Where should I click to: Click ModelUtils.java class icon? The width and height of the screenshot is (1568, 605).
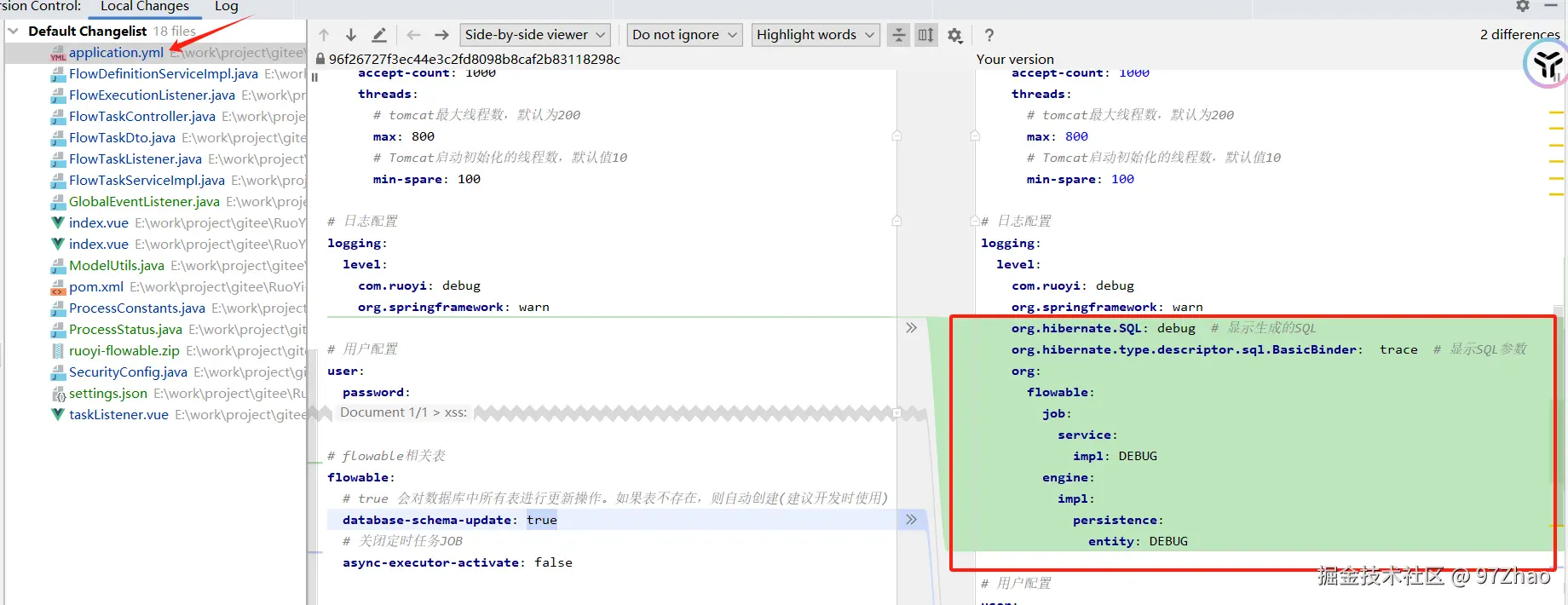click(58, 266)
